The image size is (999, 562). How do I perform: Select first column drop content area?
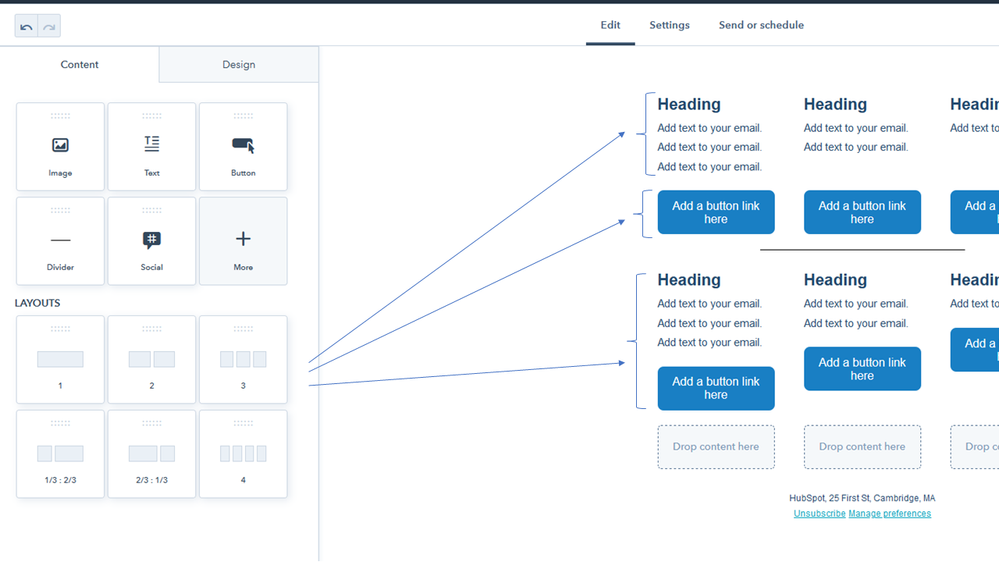click(x=715, y=447)
